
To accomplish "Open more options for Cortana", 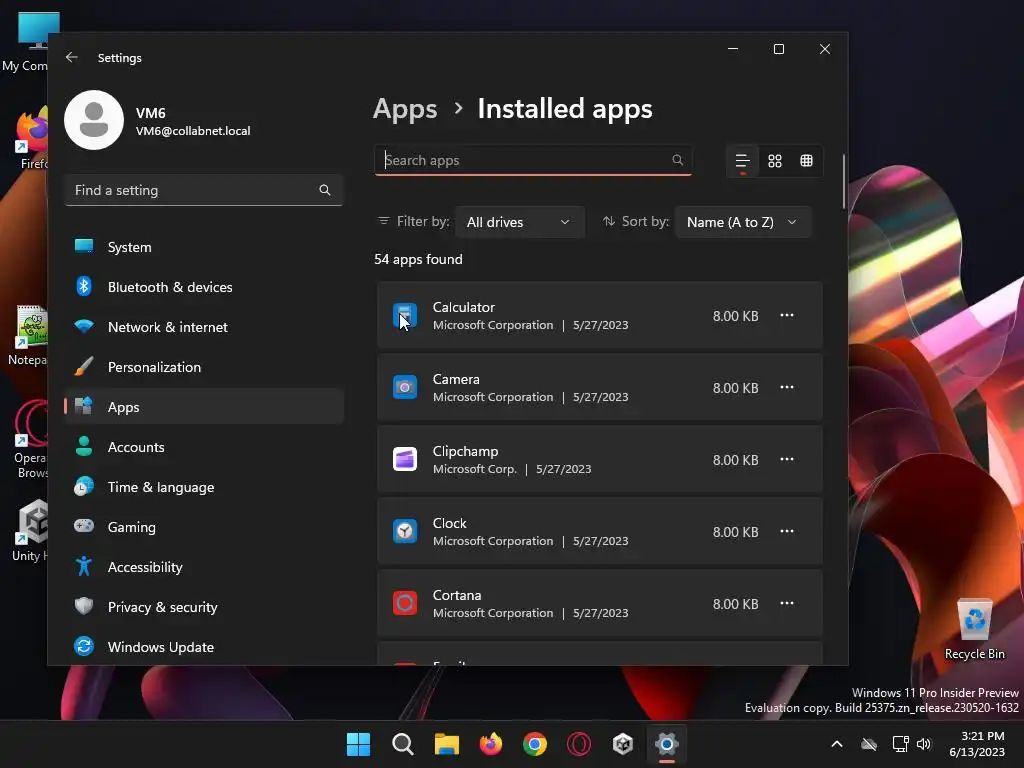I will [787, 603].
